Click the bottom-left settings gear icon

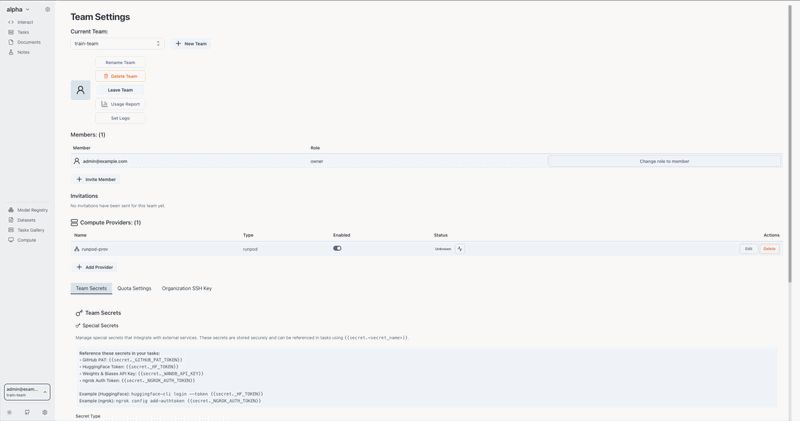[x=45, y=412]
